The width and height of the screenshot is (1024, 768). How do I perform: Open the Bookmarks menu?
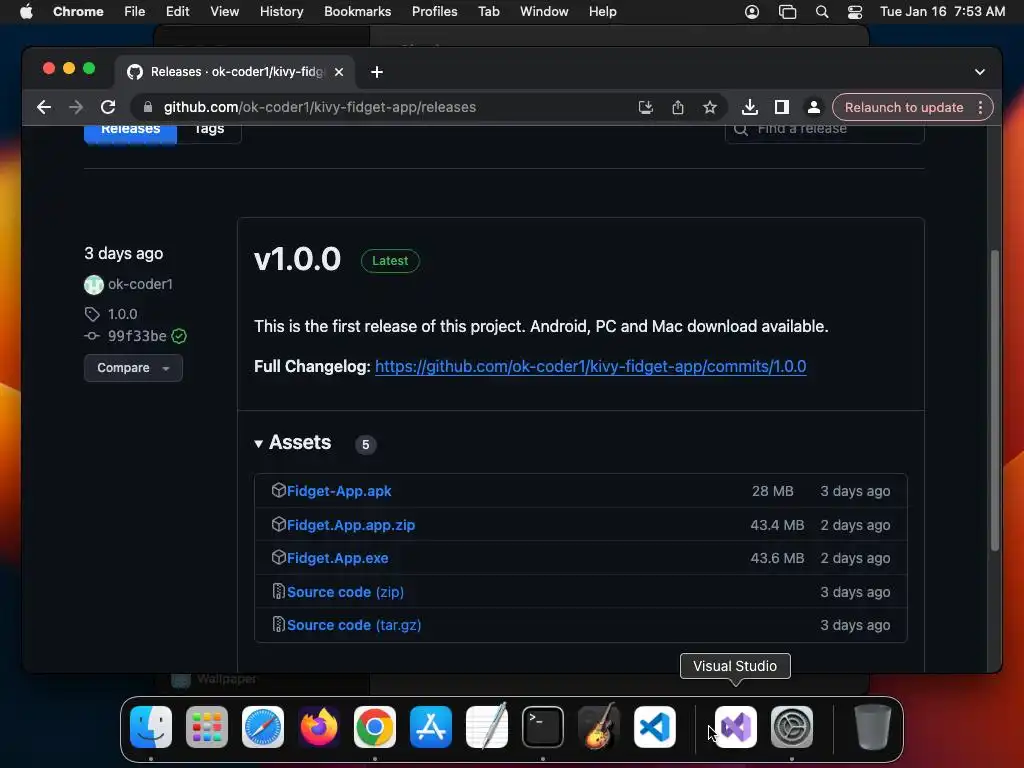[357, 12]
